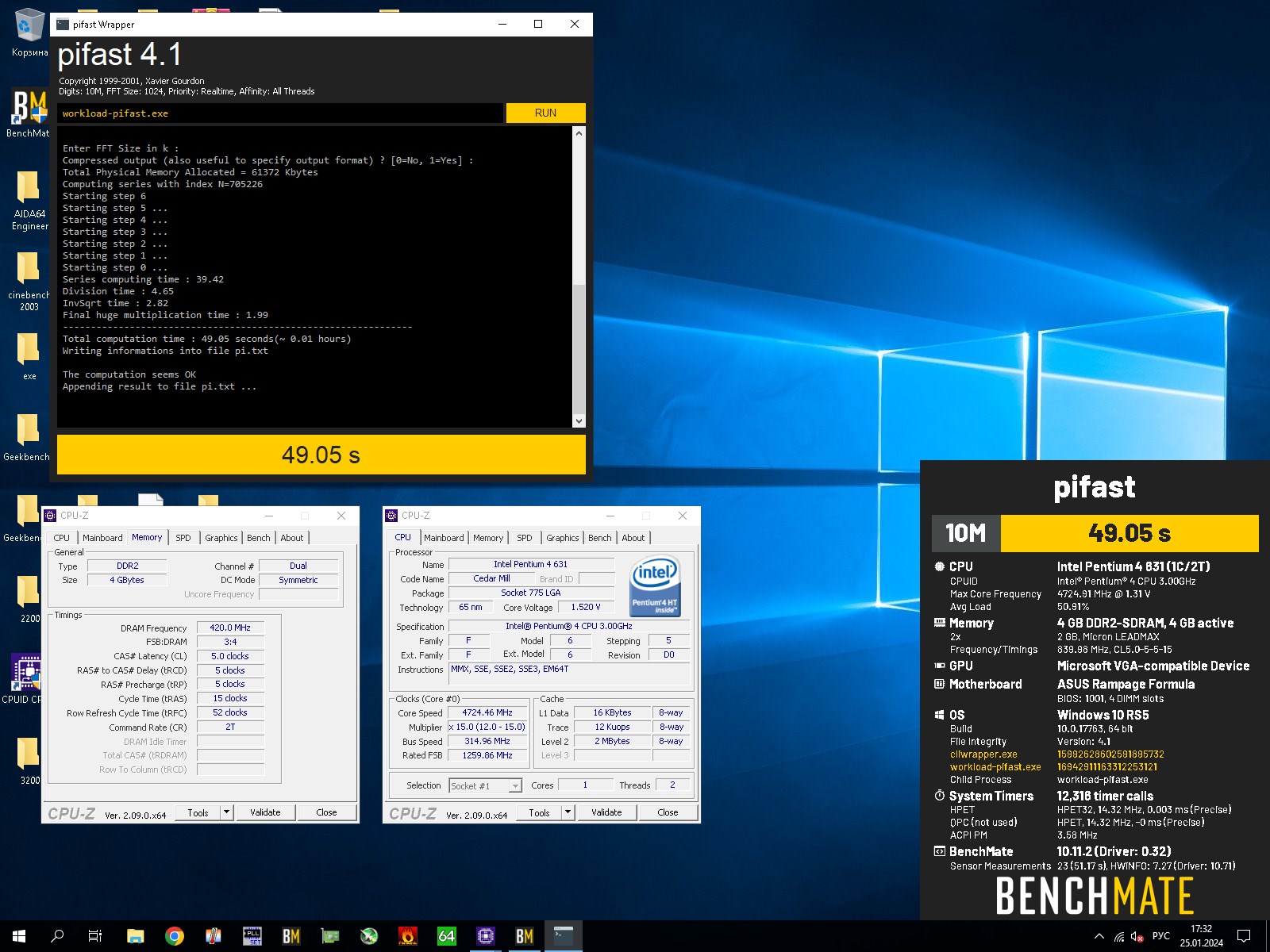Click the workload-pifast.exe input field
Screen dimensions: 1270x952
pyautogui.click(x=281, y=113)
